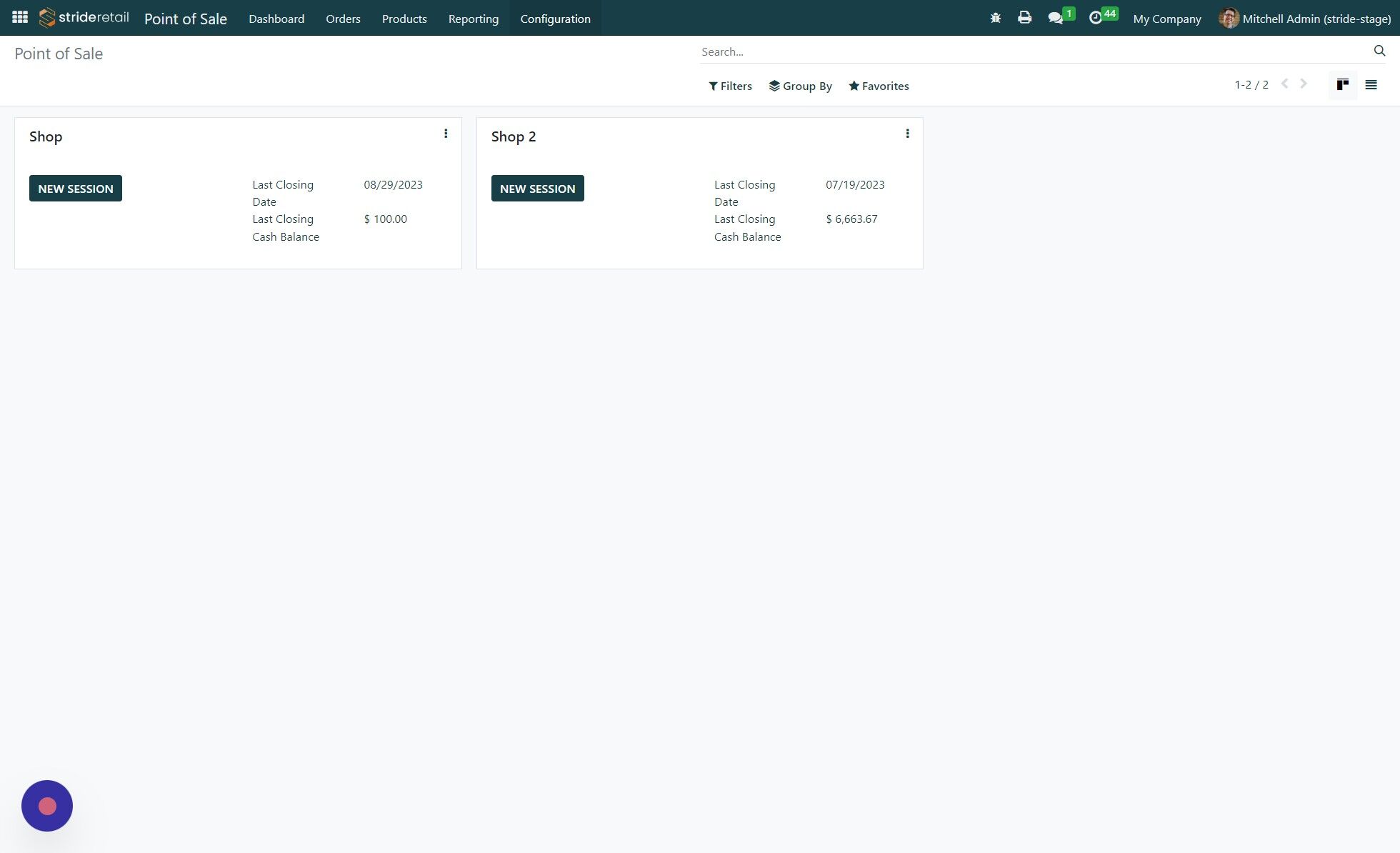Open the conversations messages icon
The height and width of the screenshot is (853, 1400).
(1056, 17)
